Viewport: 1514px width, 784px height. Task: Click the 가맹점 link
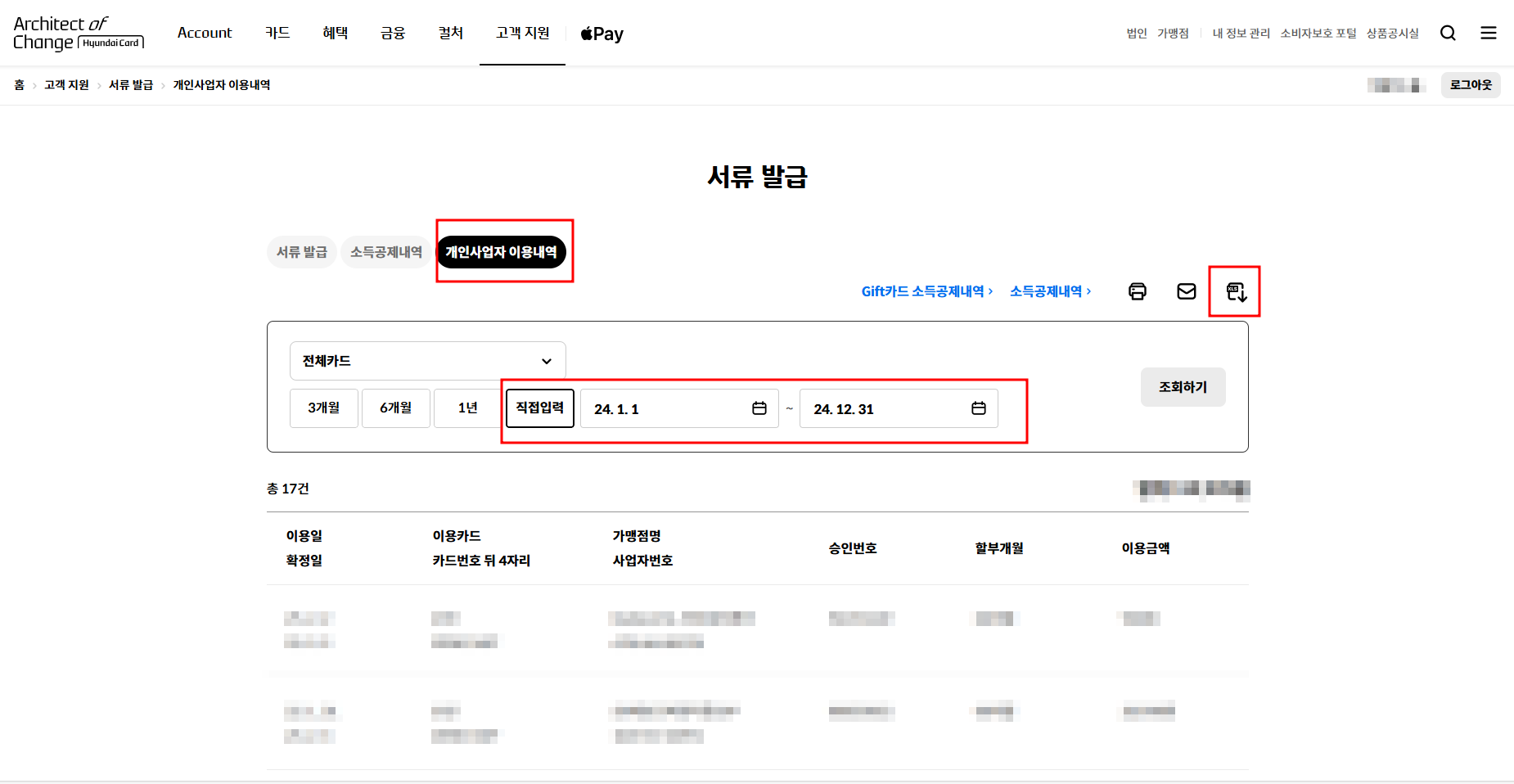(1173, 34)
